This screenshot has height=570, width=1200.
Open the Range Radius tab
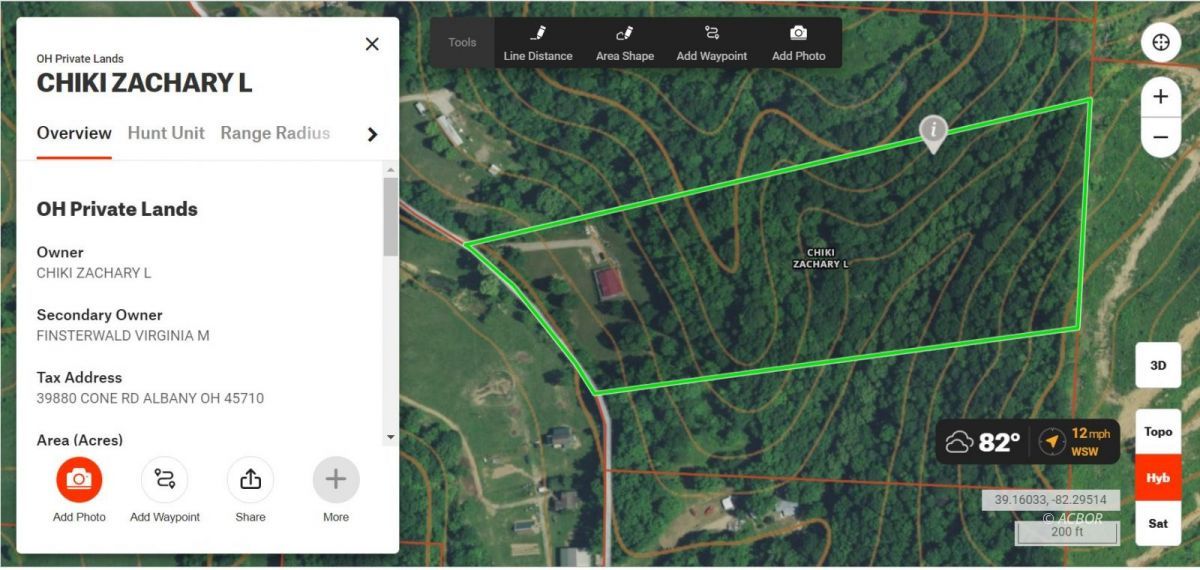coord(275,133)
